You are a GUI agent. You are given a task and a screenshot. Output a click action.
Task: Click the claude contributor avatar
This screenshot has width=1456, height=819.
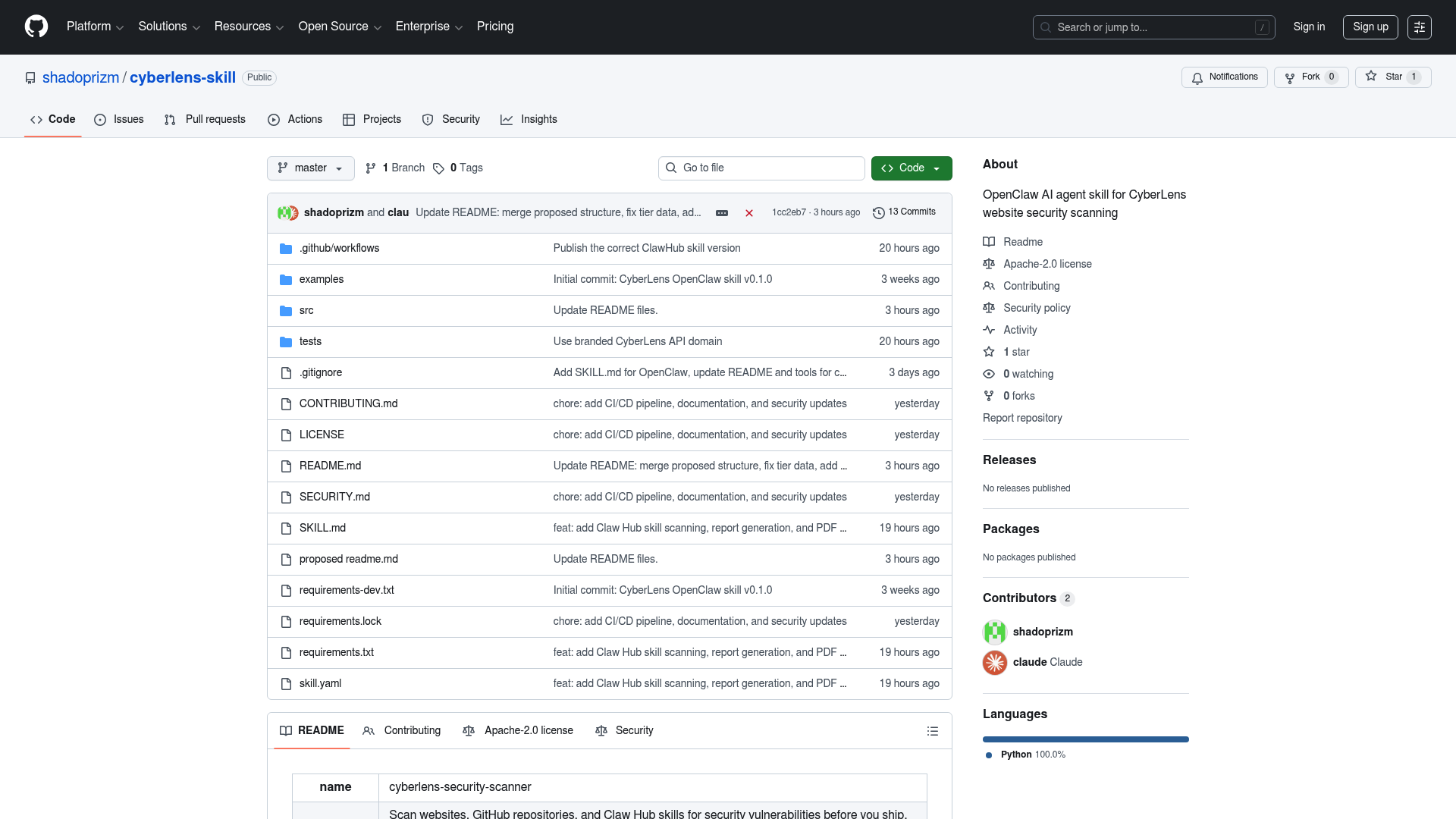click(995, 662)
